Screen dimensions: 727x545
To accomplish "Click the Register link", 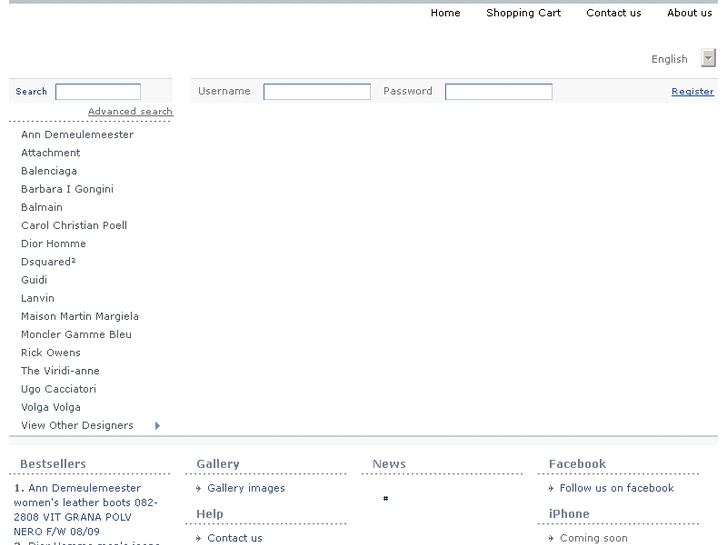I will (692, 91).
